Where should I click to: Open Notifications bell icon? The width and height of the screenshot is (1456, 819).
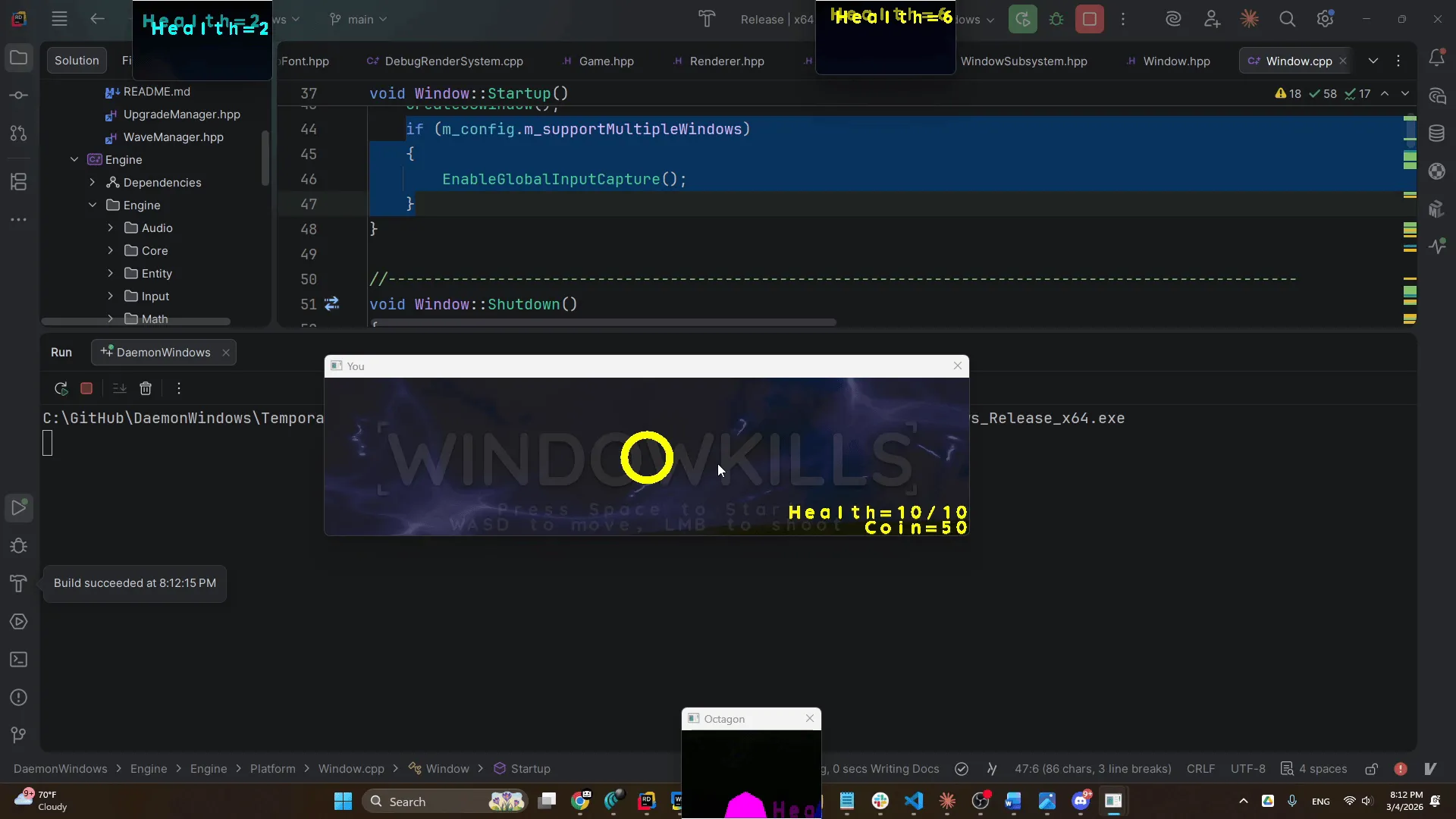[1436, 58]
